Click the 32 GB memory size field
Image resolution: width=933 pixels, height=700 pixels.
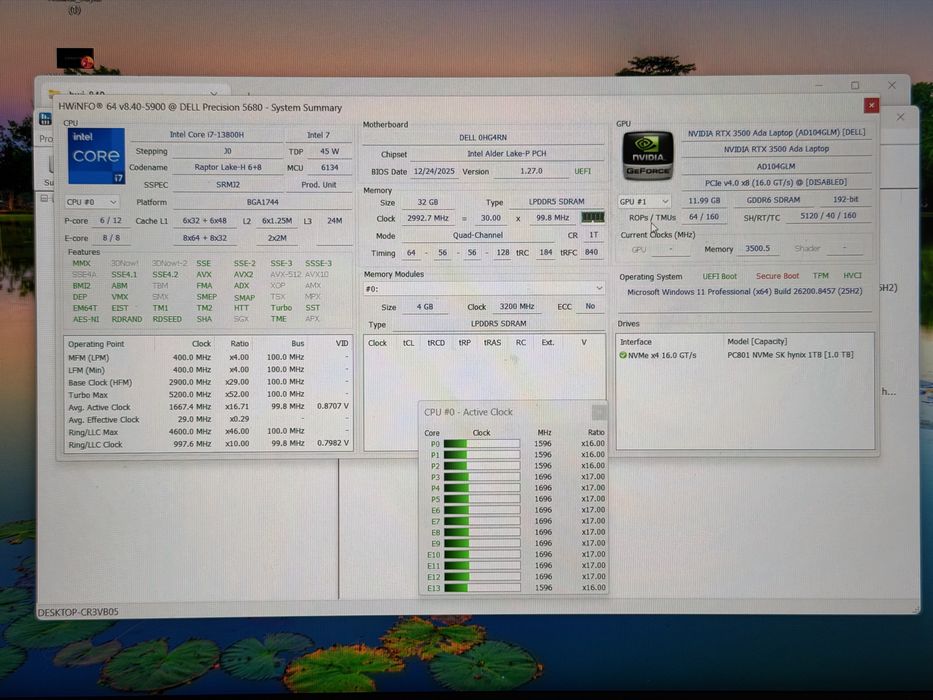(x=428, y=202)
